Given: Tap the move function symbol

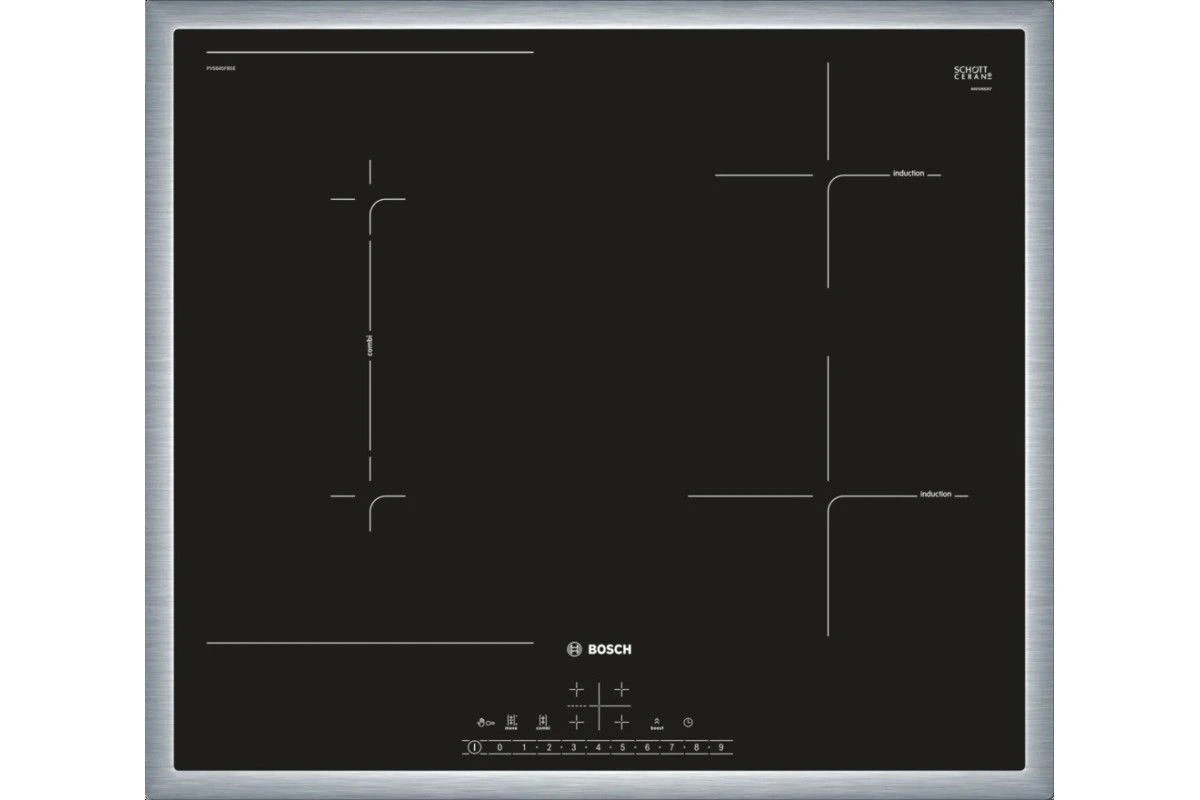Looking at the screenshot, I should [511, 722].
